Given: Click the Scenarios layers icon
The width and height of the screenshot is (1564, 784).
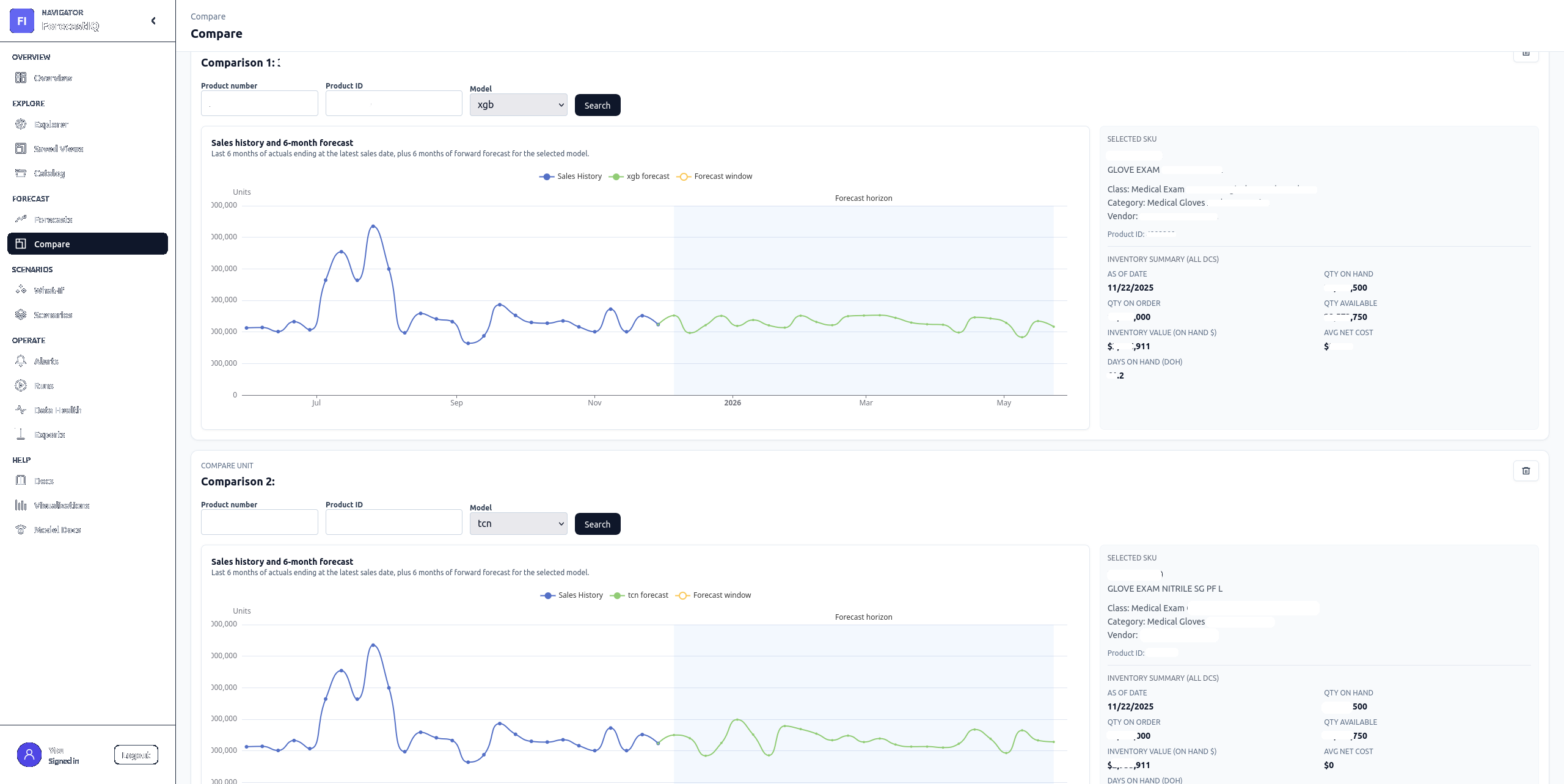Looking at the screenshot, I should pos(21,314).
